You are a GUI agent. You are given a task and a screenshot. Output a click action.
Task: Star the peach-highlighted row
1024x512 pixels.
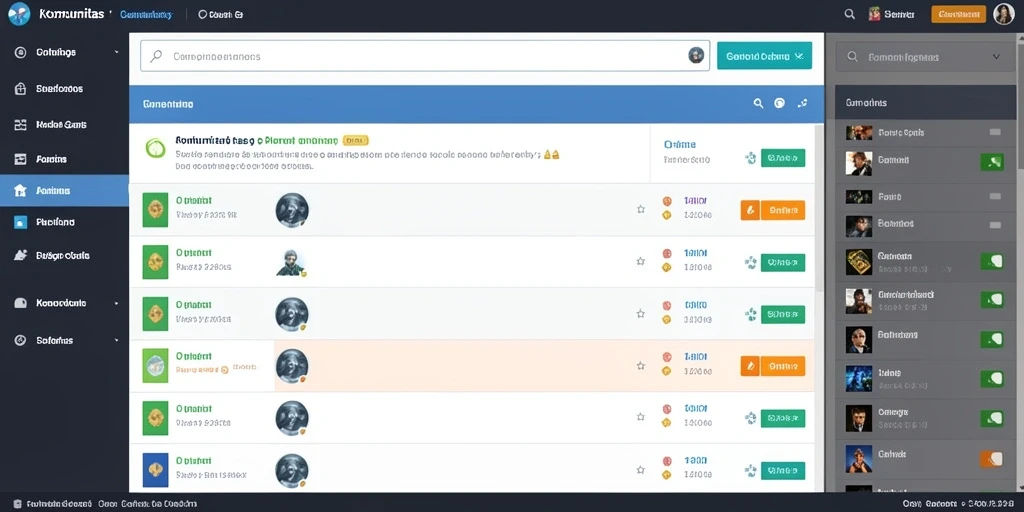pos(641,366)
